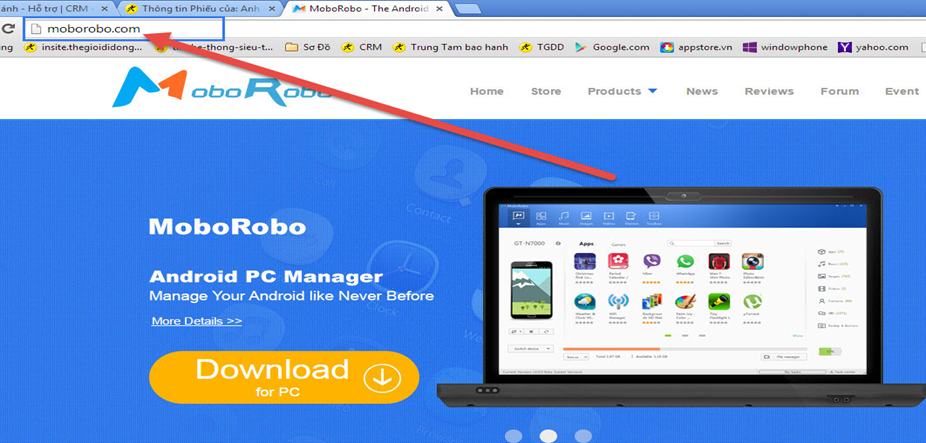Focus the moborobo.com address bar

pos(123,29)
